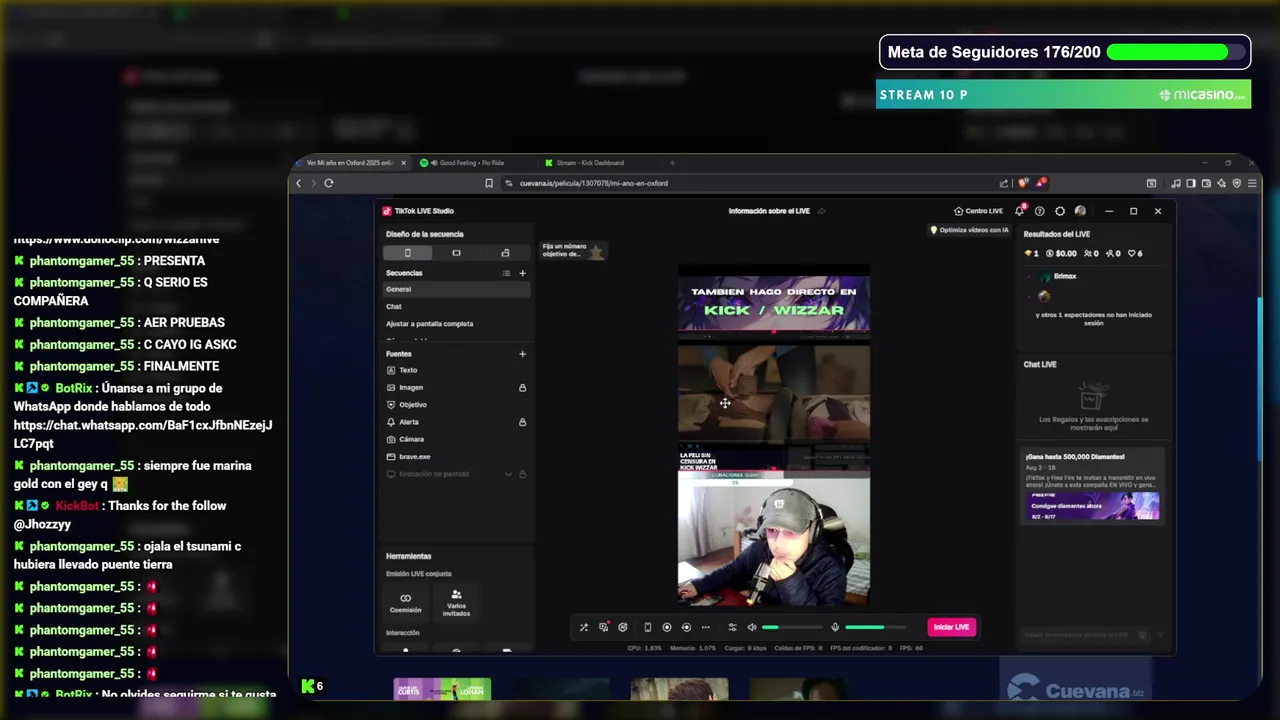Reload the cuevana page
The width and height of the screenshot is (1280, 720).
tap(328, 183)
